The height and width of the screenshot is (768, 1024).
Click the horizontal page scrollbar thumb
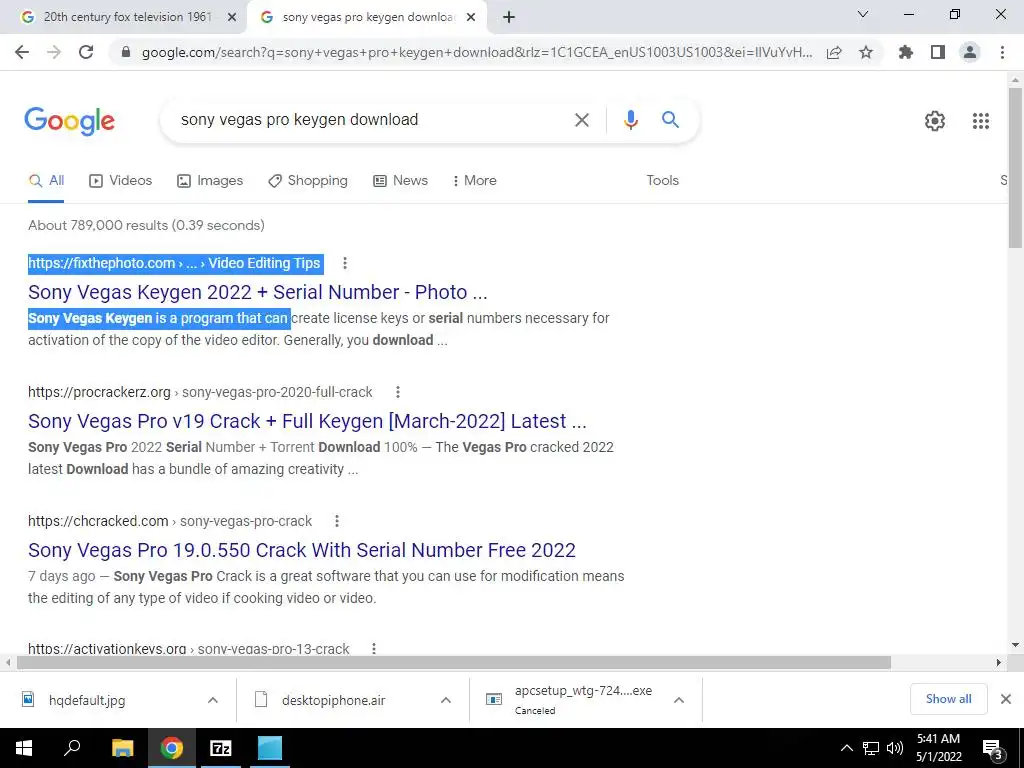tap(454, 663)
